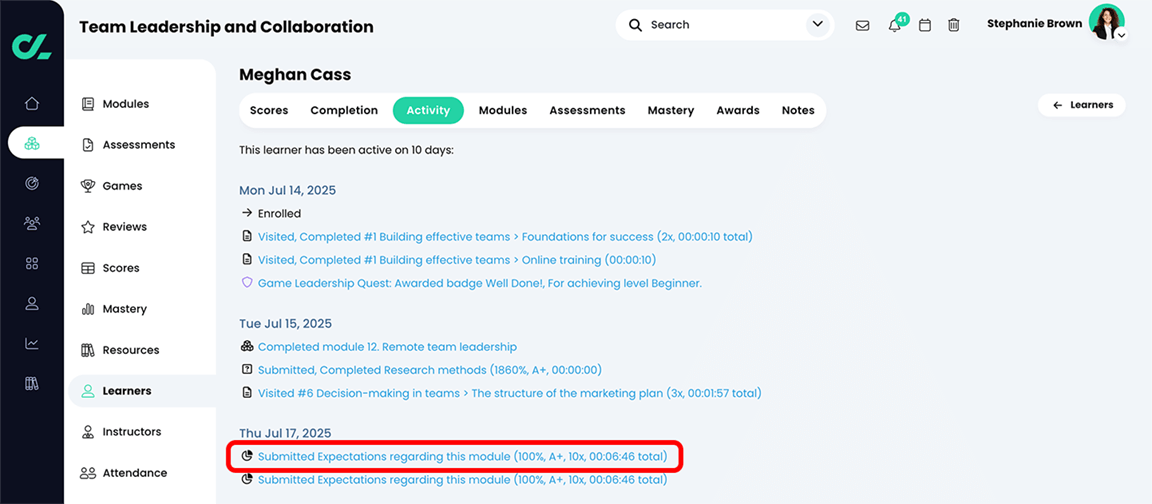This screenshot has width=1152, height=504.
Task: Open Attendance in the course sidebar
Action: tap(124, 473)
